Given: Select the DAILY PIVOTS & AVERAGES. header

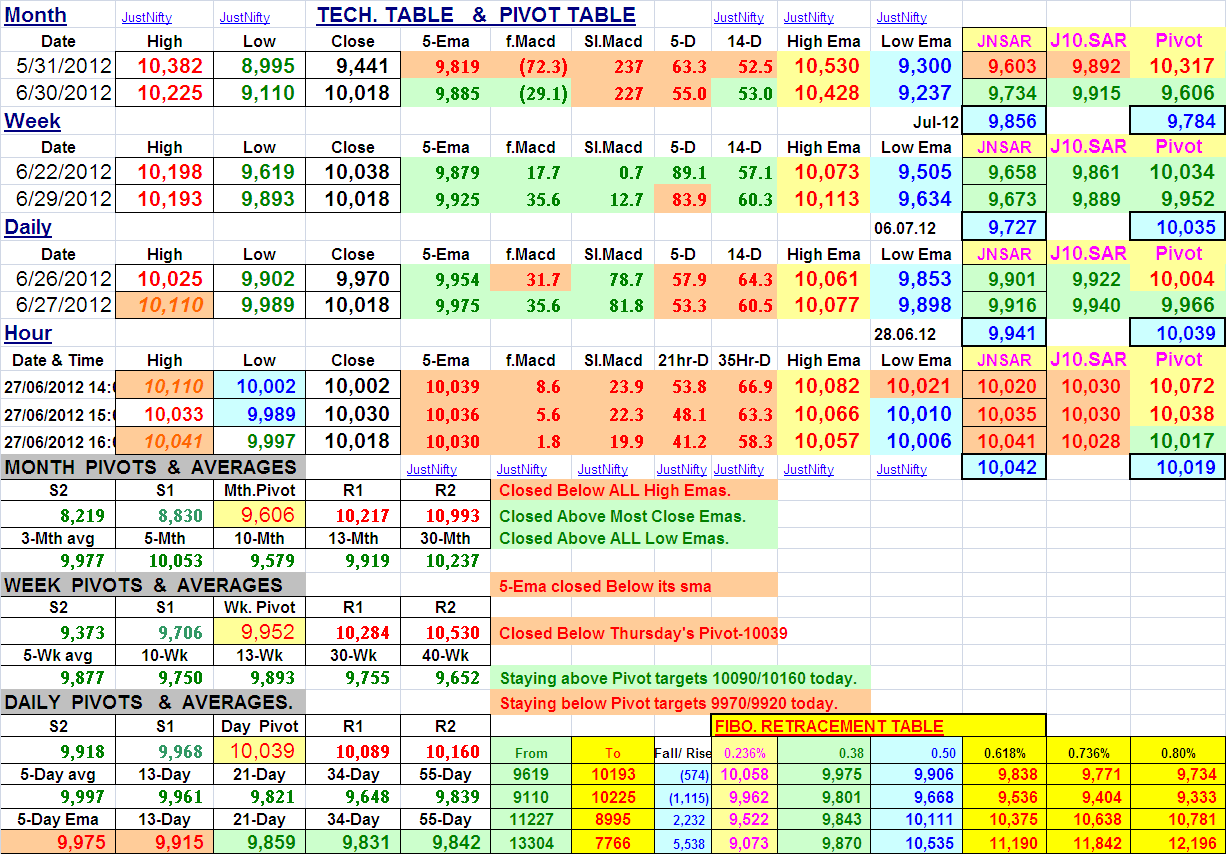Looking at the screenshot, I should pos(149,703).
